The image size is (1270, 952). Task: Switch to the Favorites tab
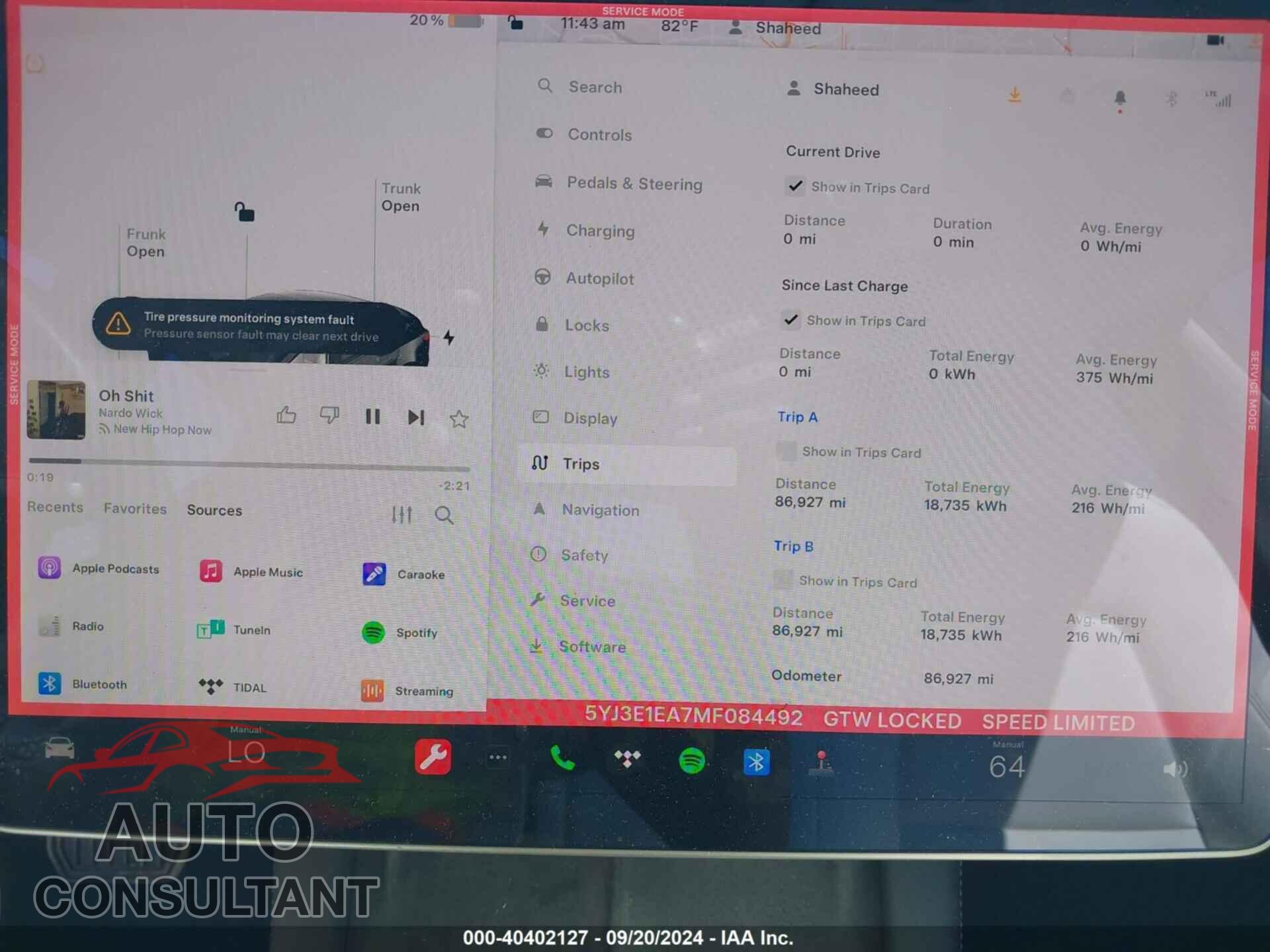click(x=135, y=508)
